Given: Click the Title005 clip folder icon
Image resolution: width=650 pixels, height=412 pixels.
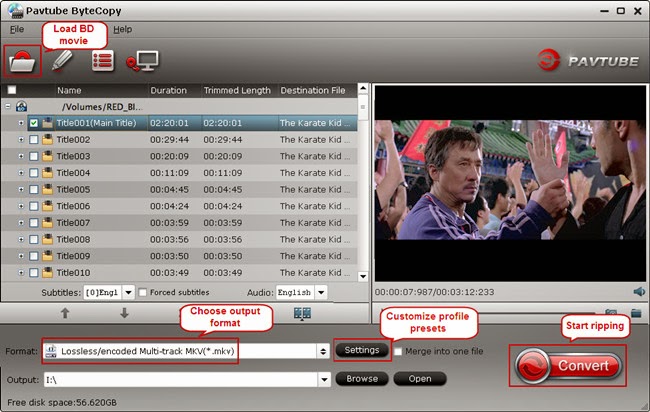Looking at the screenshot, I should 47,189.
